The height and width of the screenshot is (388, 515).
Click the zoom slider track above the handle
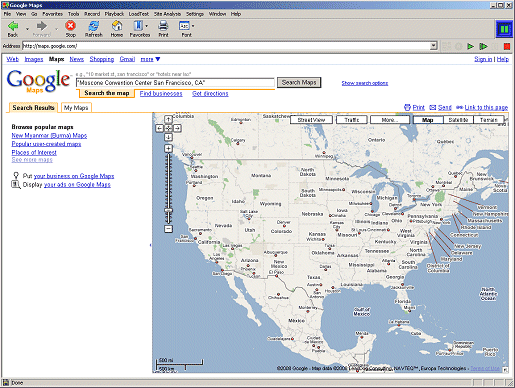click(168, 180)
